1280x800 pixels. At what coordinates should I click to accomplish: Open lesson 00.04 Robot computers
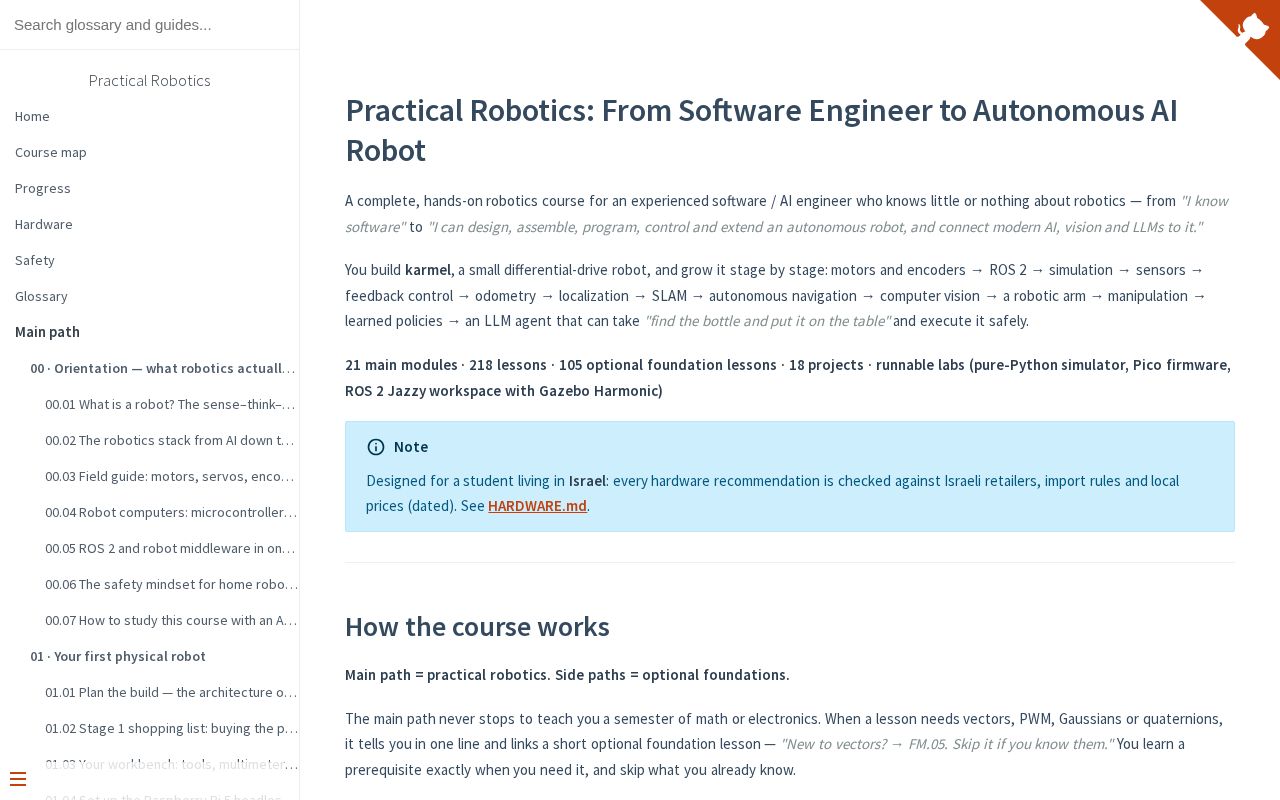171,512
